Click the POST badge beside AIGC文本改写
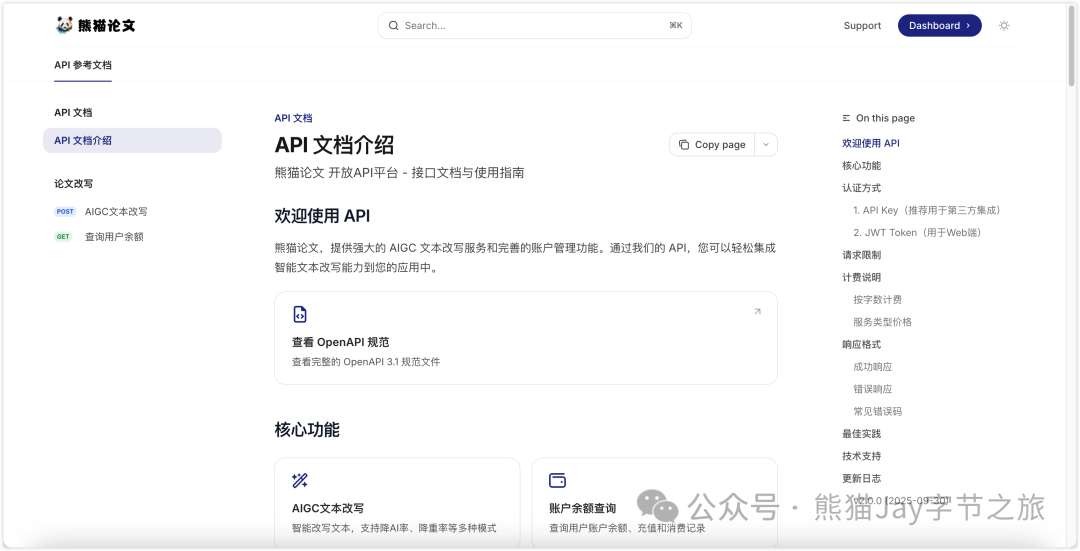Screen dimensions: 1080x551 click(65, 211)
